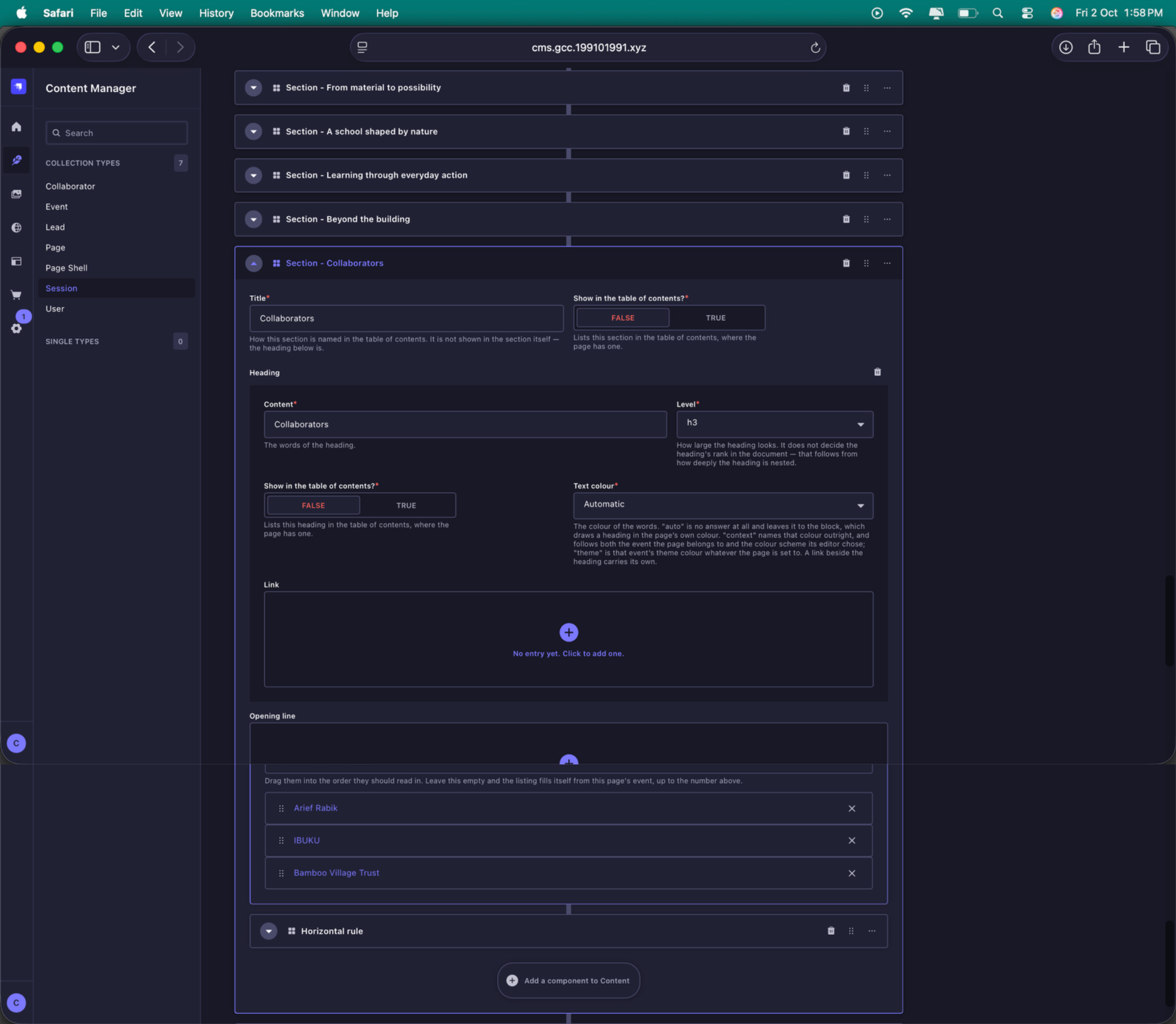Click 'Add a component to Content'
Screen dimensions: 1176x1024
tap(568, 981)
